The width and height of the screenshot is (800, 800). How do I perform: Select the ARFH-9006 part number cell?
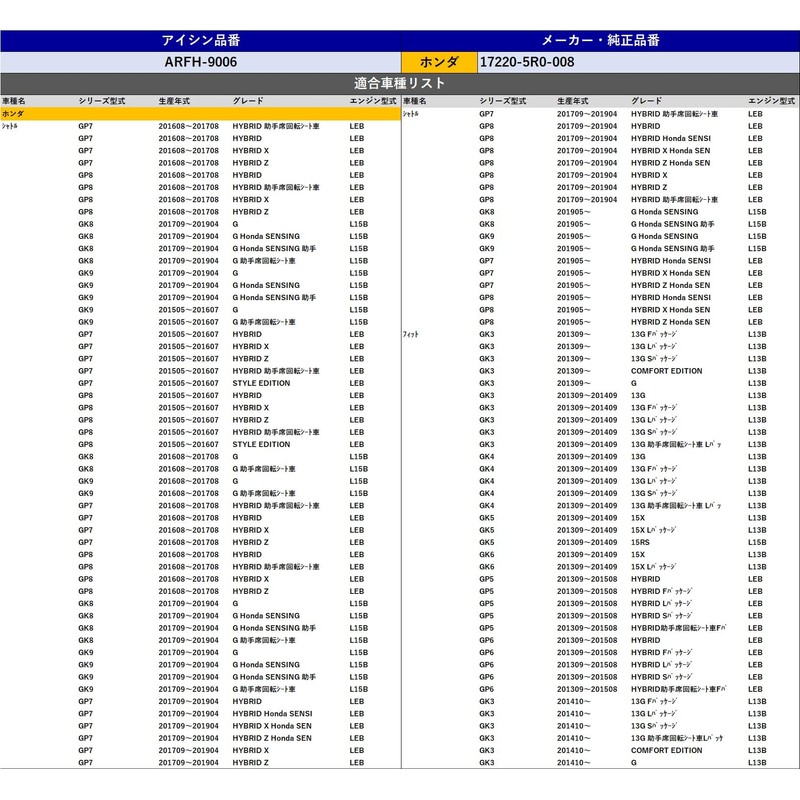200,61
